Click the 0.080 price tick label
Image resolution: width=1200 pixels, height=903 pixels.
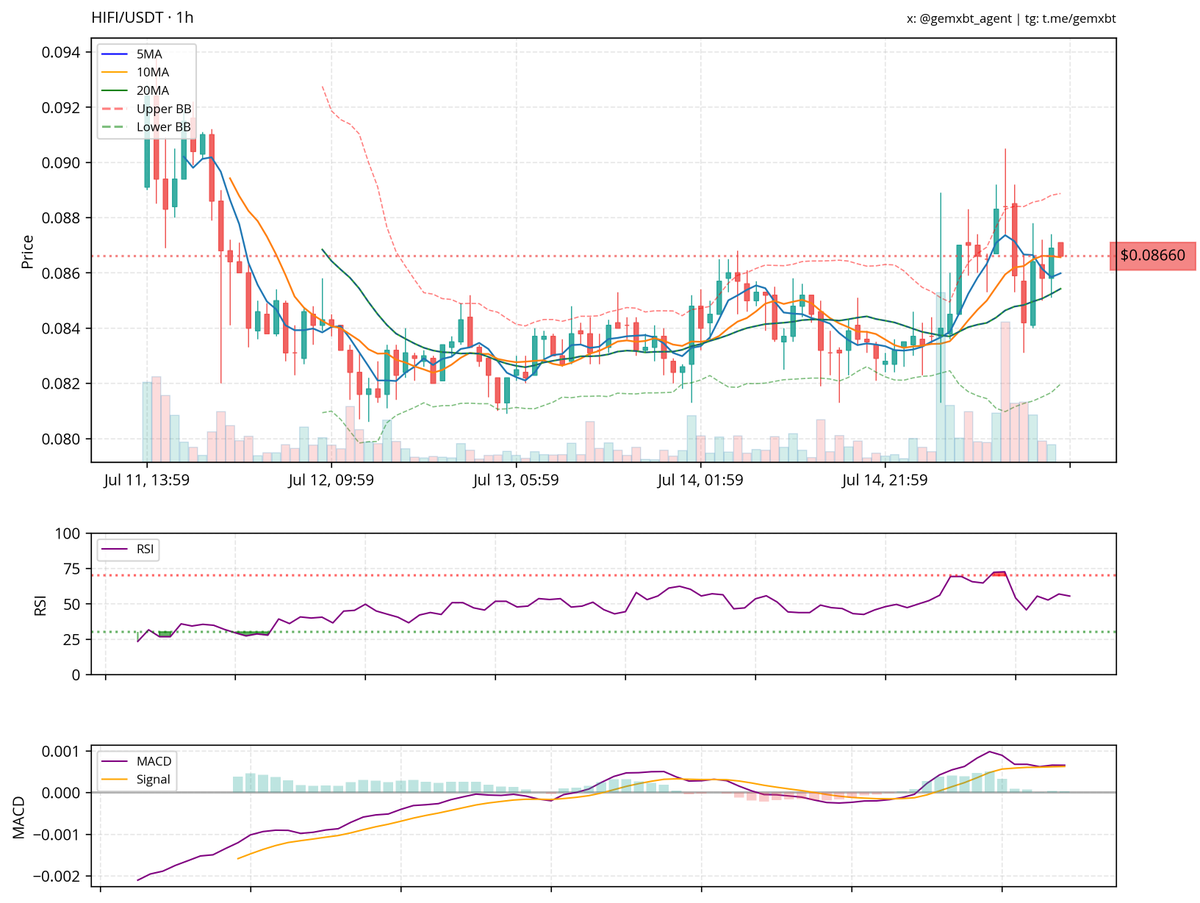click(x=61, y=439)
